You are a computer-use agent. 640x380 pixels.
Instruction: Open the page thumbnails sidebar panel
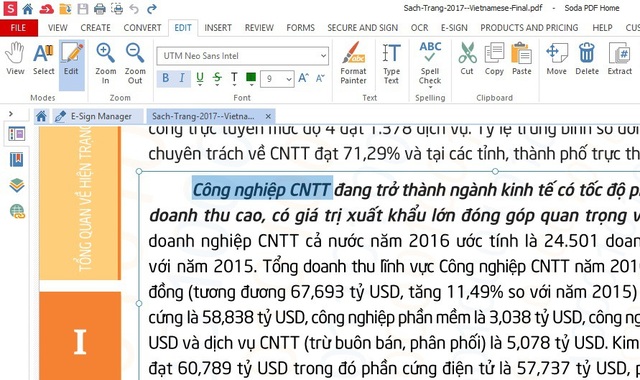click(x=16, y=134)
